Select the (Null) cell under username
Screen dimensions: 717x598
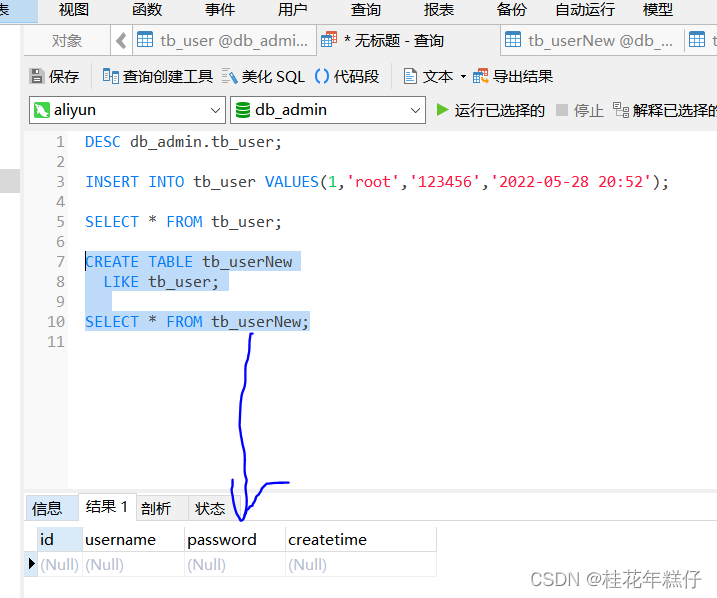tap(134, 564)
